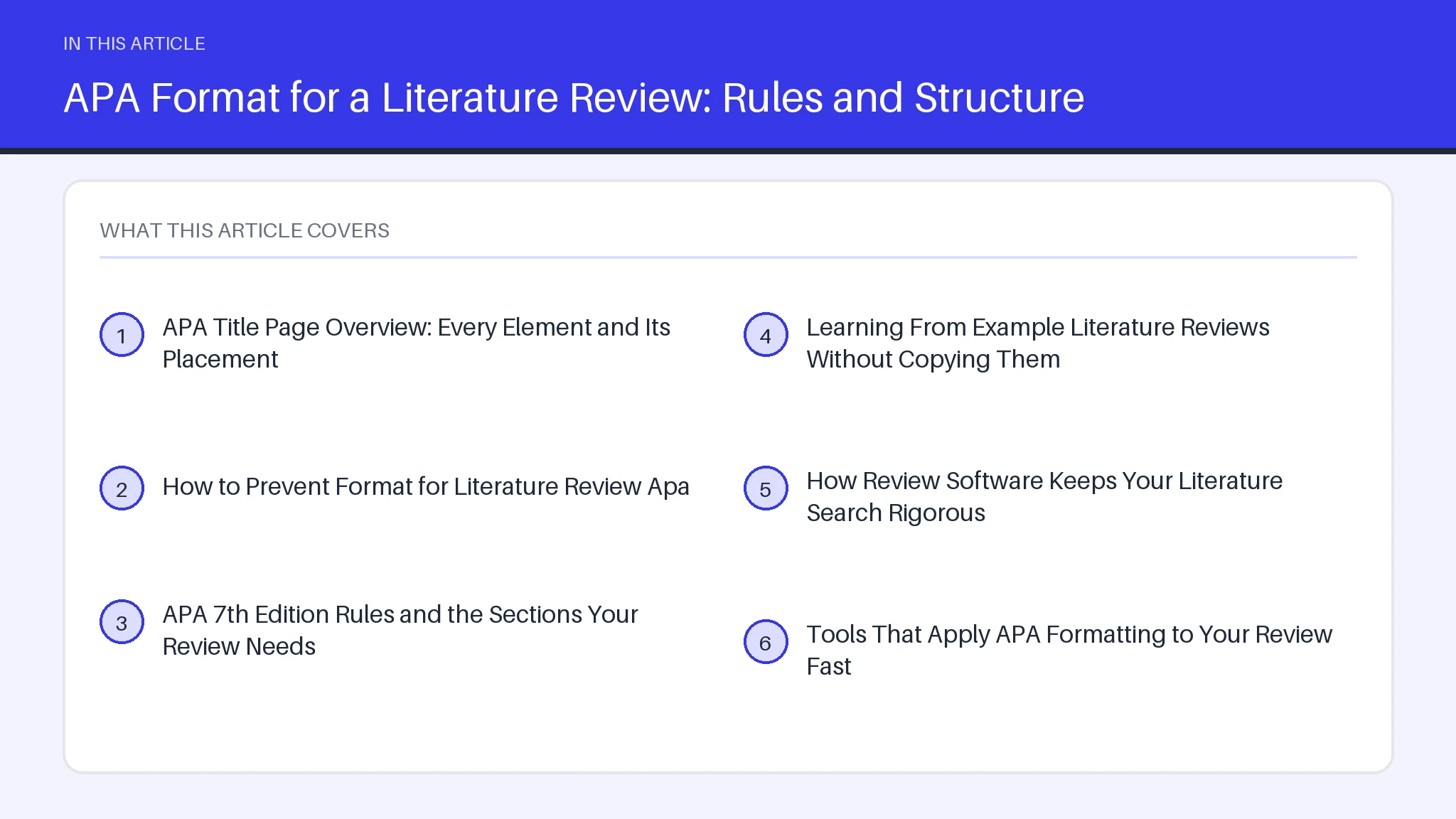Image resolution: width=1456 pixels, height=819 pixels.
Task: Click the word Fast in item six
Action: pos(829,667)
